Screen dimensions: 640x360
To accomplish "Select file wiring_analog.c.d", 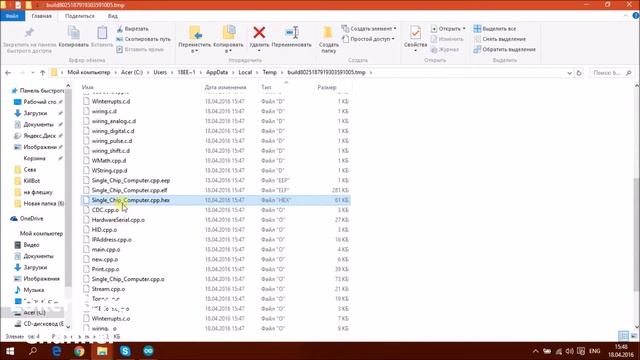I will pyautogui.click(x=114, y=121).
